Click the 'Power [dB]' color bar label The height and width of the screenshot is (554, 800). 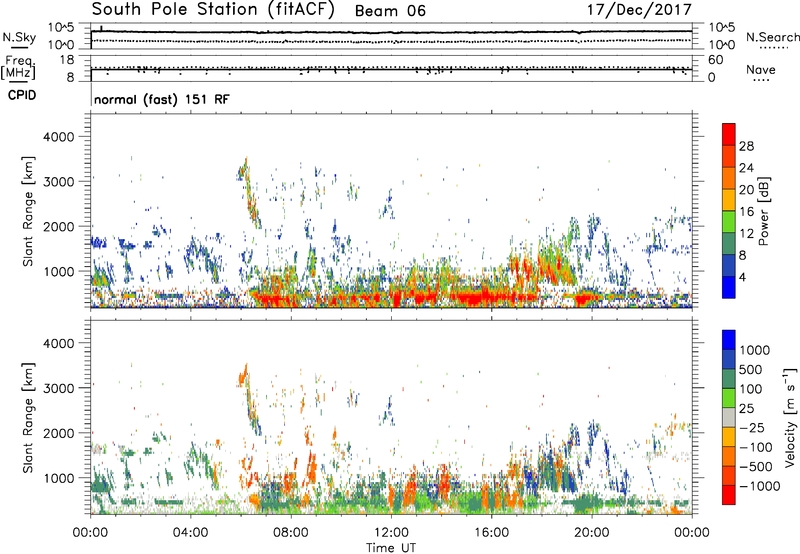763,211
